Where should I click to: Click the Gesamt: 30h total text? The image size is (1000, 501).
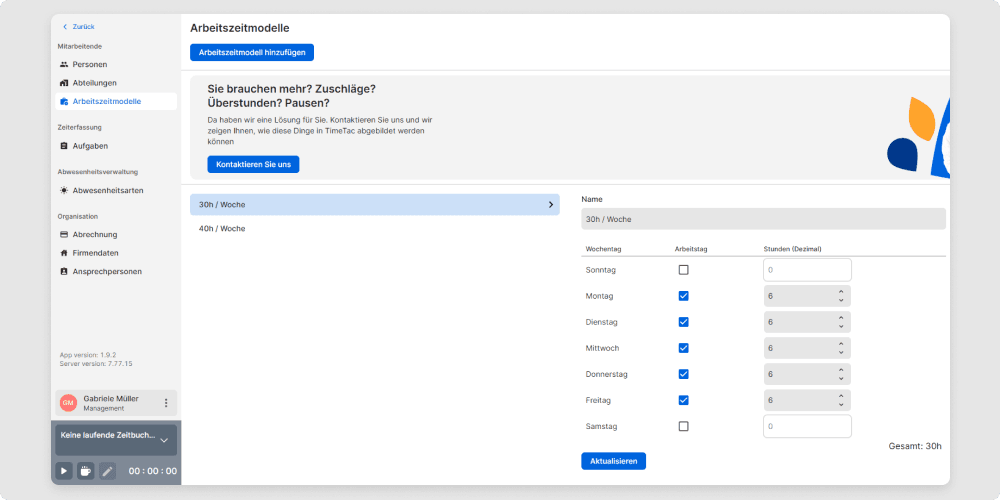coord(915,446)
